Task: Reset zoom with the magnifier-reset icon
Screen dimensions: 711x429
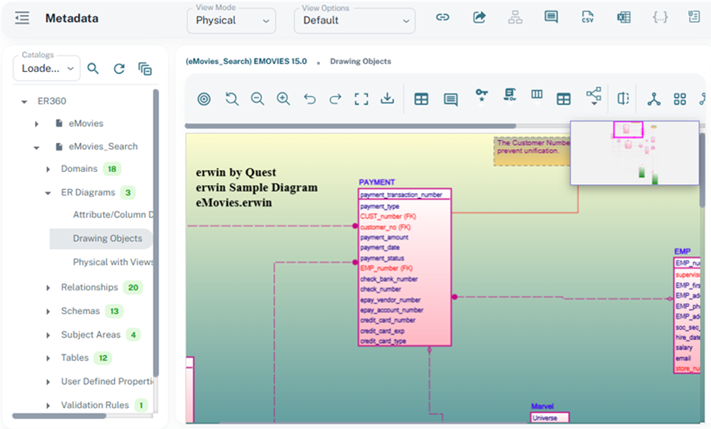Action: click(232, 98)
